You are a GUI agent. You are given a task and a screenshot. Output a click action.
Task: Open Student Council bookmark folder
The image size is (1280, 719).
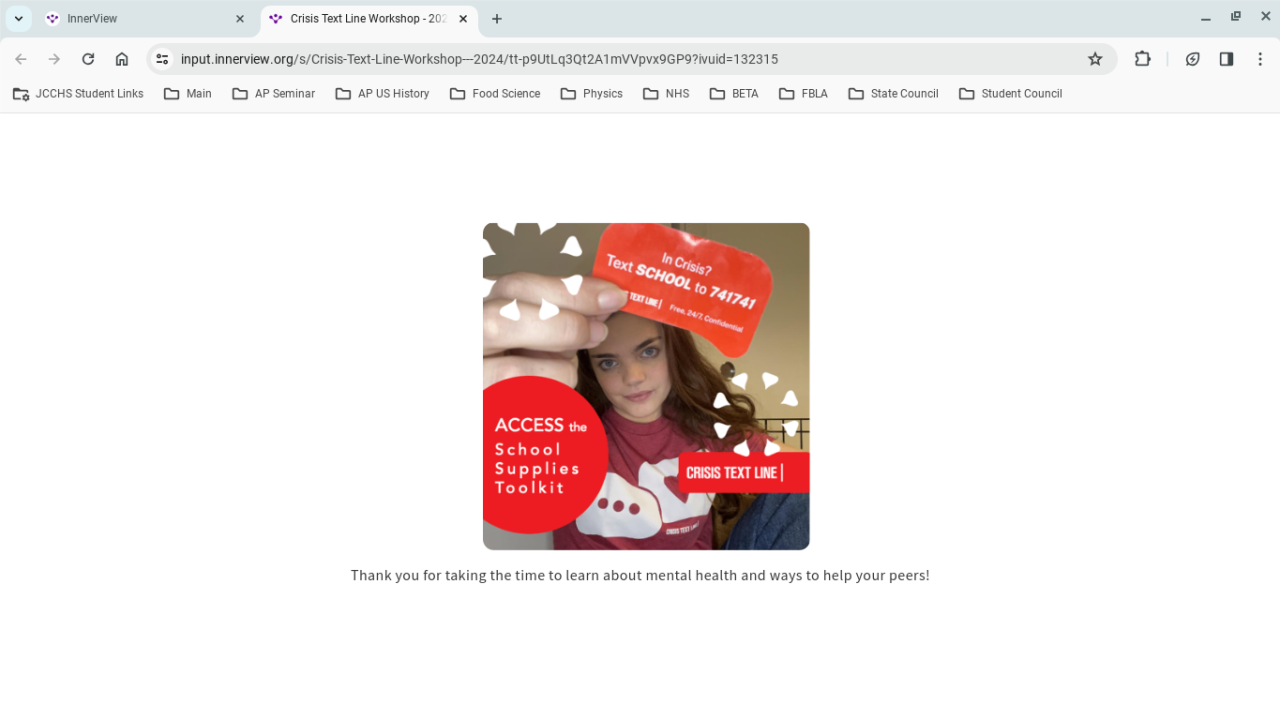tap(1010, 94)
